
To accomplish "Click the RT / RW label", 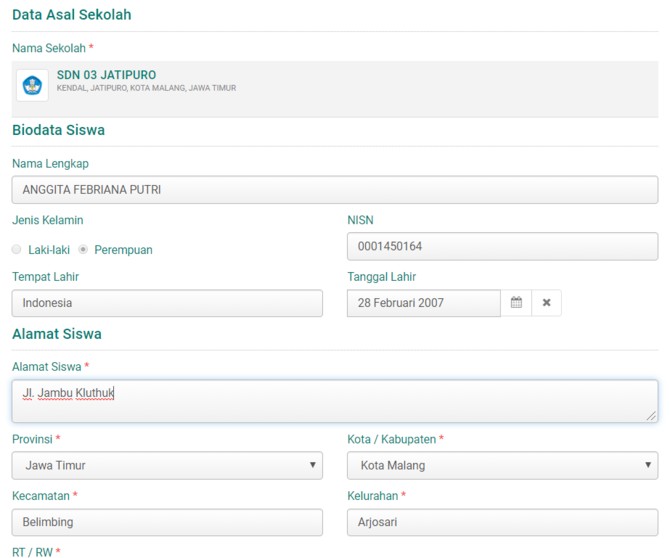I will pyautogui.click(x=32, y=552).
